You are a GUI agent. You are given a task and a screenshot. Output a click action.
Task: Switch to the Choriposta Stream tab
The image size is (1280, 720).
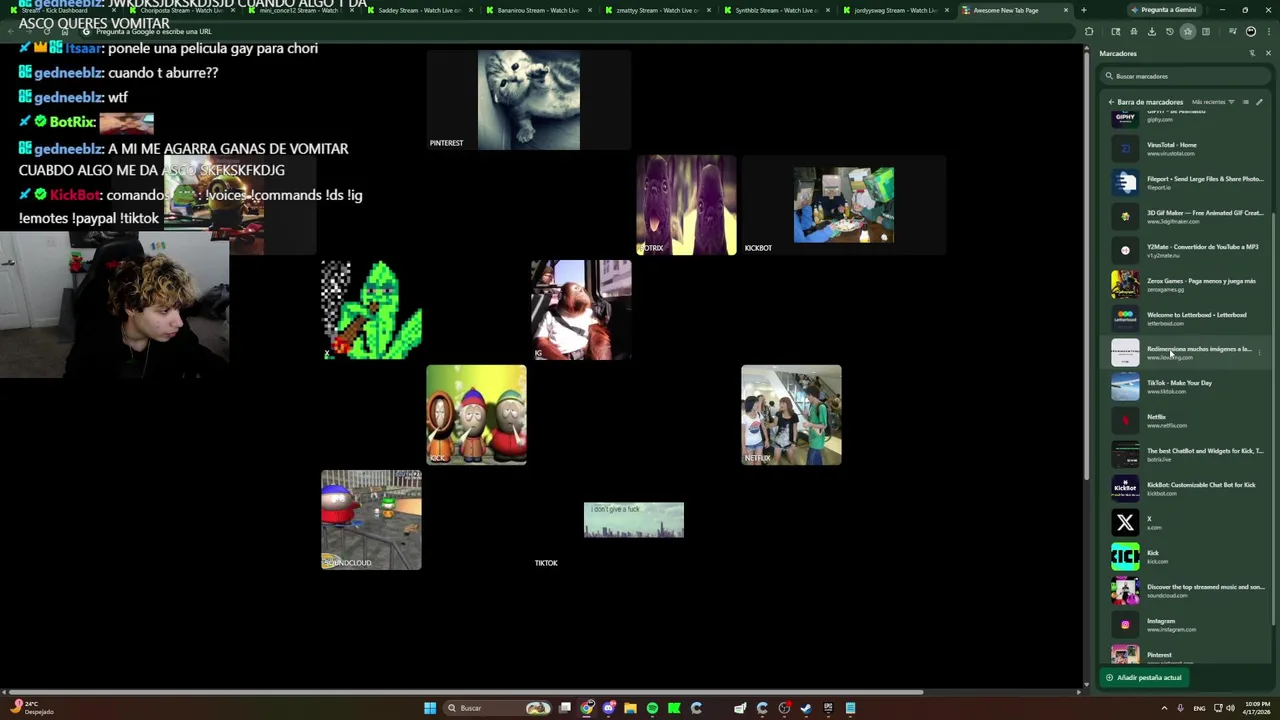pos(182,10)
